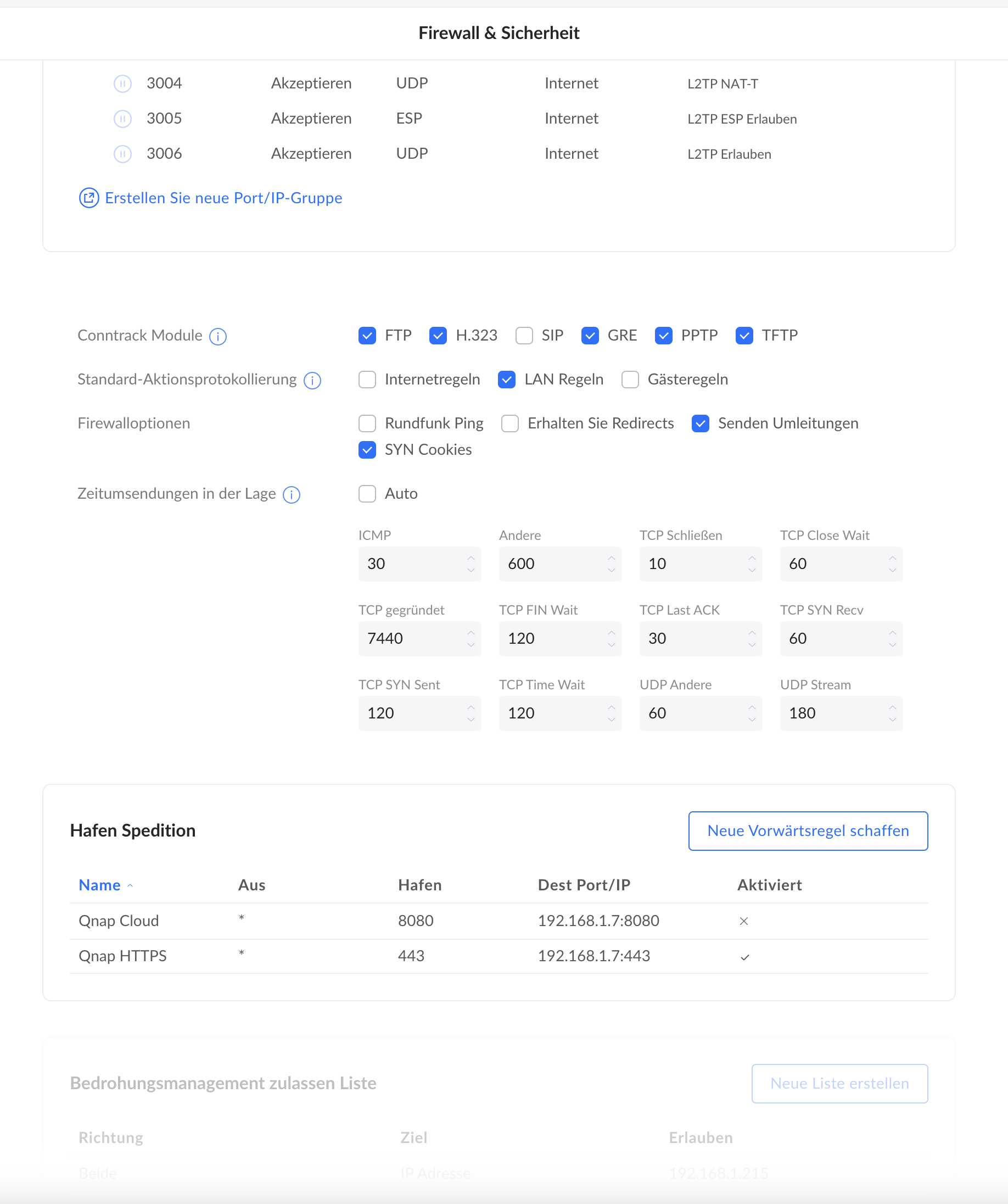Click the Aus column header
Viewport: 1008px width, 1204px height.
click(x=251, y=885)
